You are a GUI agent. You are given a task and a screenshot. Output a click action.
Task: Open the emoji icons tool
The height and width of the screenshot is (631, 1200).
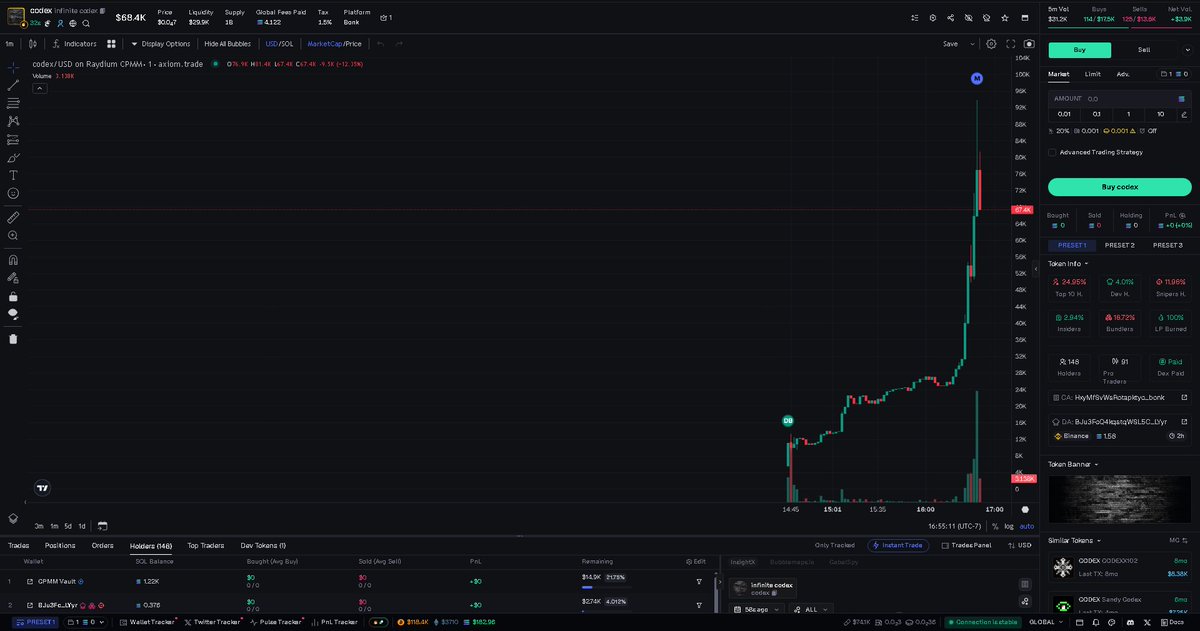[x=13, y=193]
